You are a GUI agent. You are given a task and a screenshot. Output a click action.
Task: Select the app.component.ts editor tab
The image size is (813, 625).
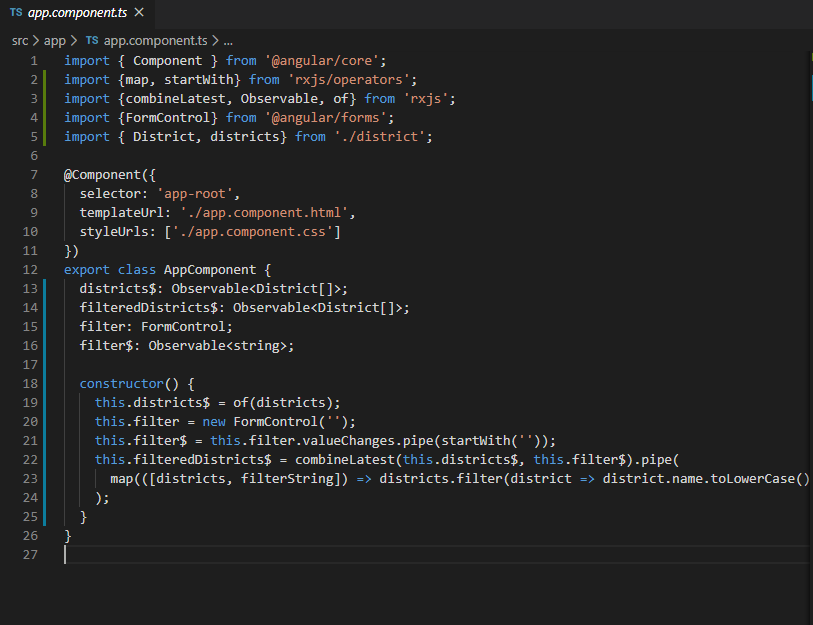(77, 13)
